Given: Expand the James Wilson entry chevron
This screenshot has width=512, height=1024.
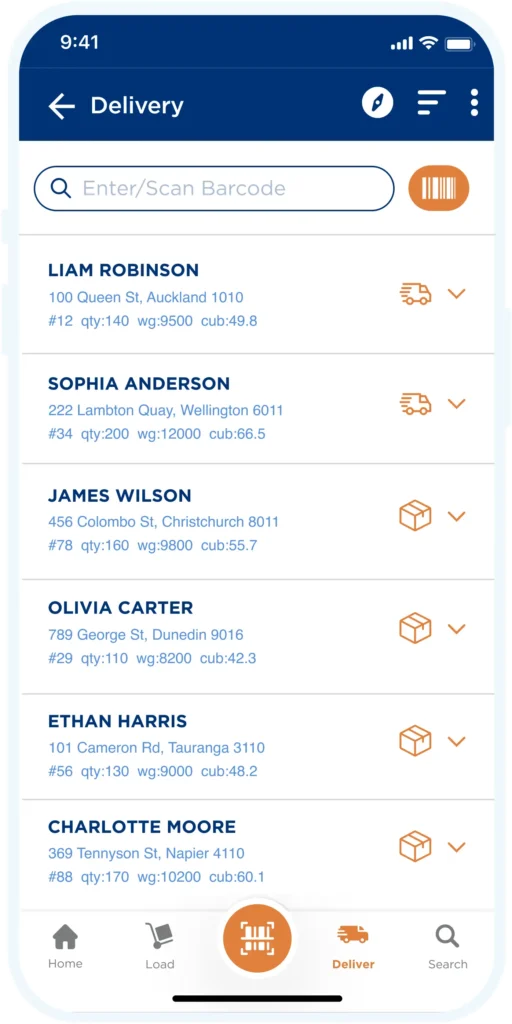Looking at the screenshot, I should click(x=456, y=516).
